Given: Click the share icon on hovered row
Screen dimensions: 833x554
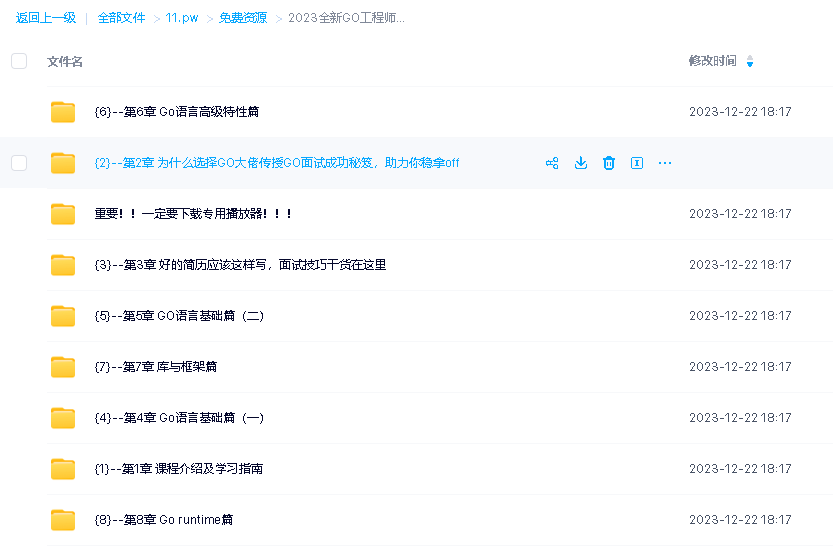Looking at the screenshot, I should coord(552,163).
